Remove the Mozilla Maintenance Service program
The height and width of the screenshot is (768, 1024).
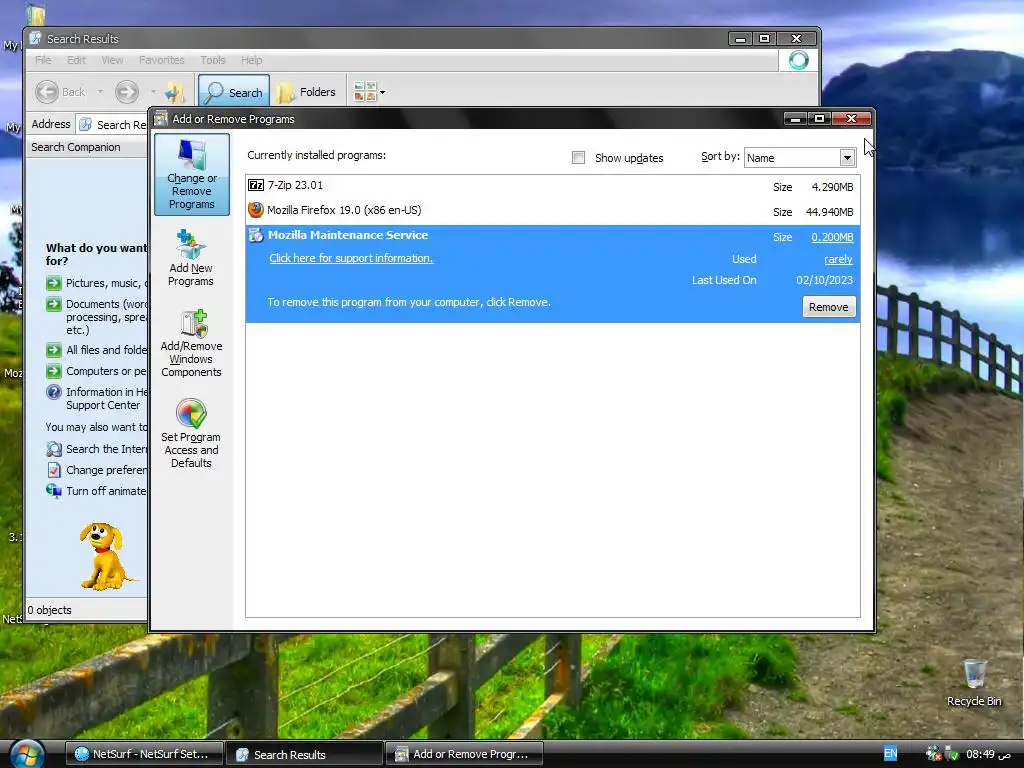[828, 307]
